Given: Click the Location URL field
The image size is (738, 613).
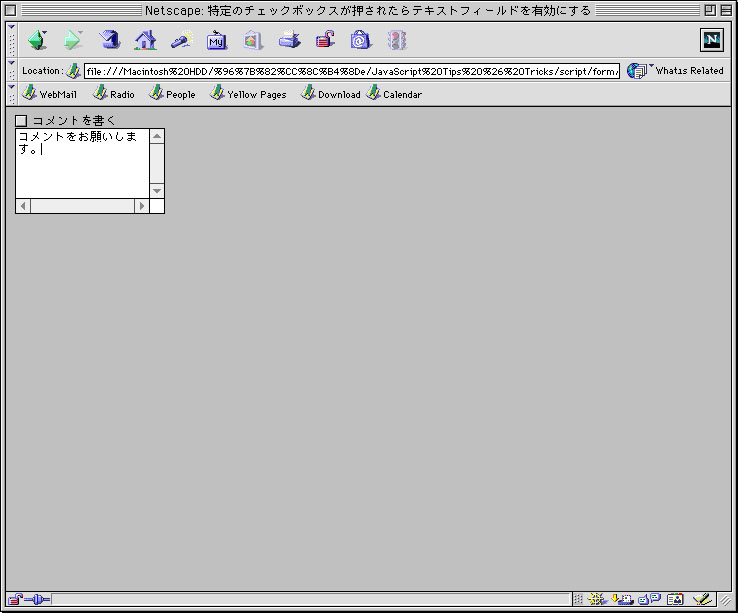Looking at the screenshot, I should click(352, 71).
